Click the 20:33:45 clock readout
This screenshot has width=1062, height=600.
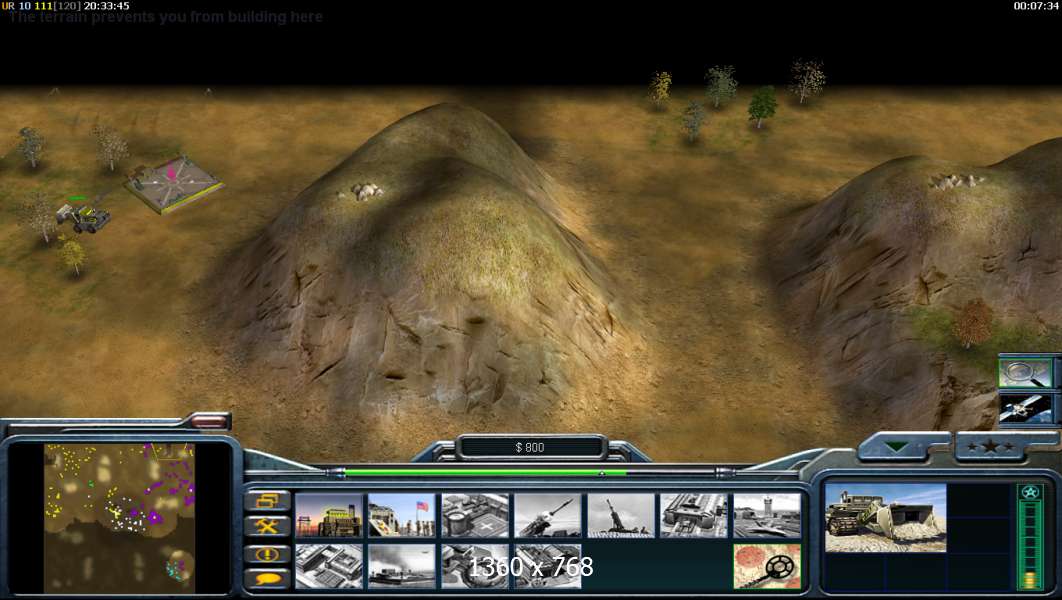click(106, 6)
